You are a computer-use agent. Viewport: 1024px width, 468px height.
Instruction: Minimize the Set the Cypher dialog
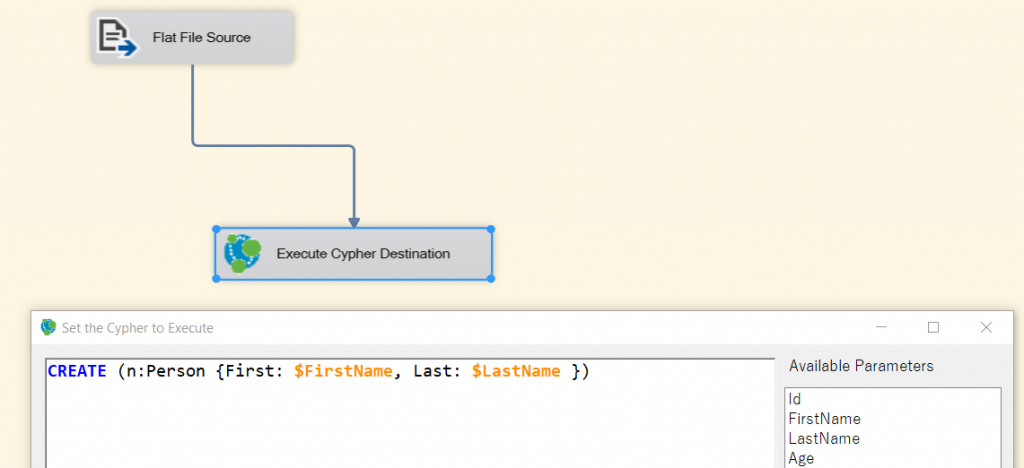coord(882,327)
